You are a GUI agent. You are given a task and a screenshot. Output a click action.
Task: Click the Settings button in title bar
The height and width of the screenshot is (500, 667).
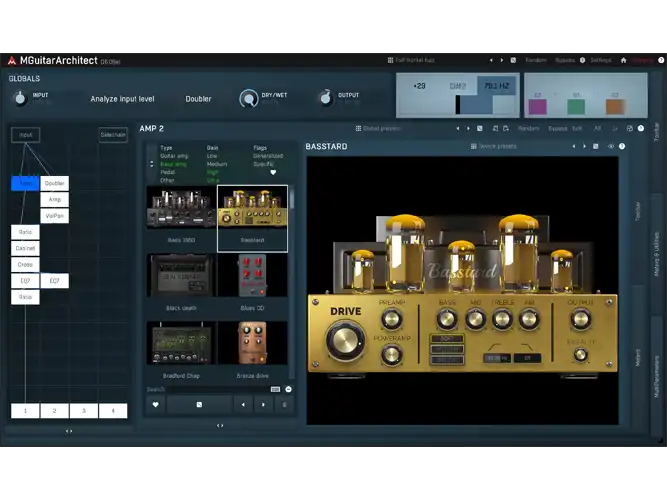click(x=601, y=60)
